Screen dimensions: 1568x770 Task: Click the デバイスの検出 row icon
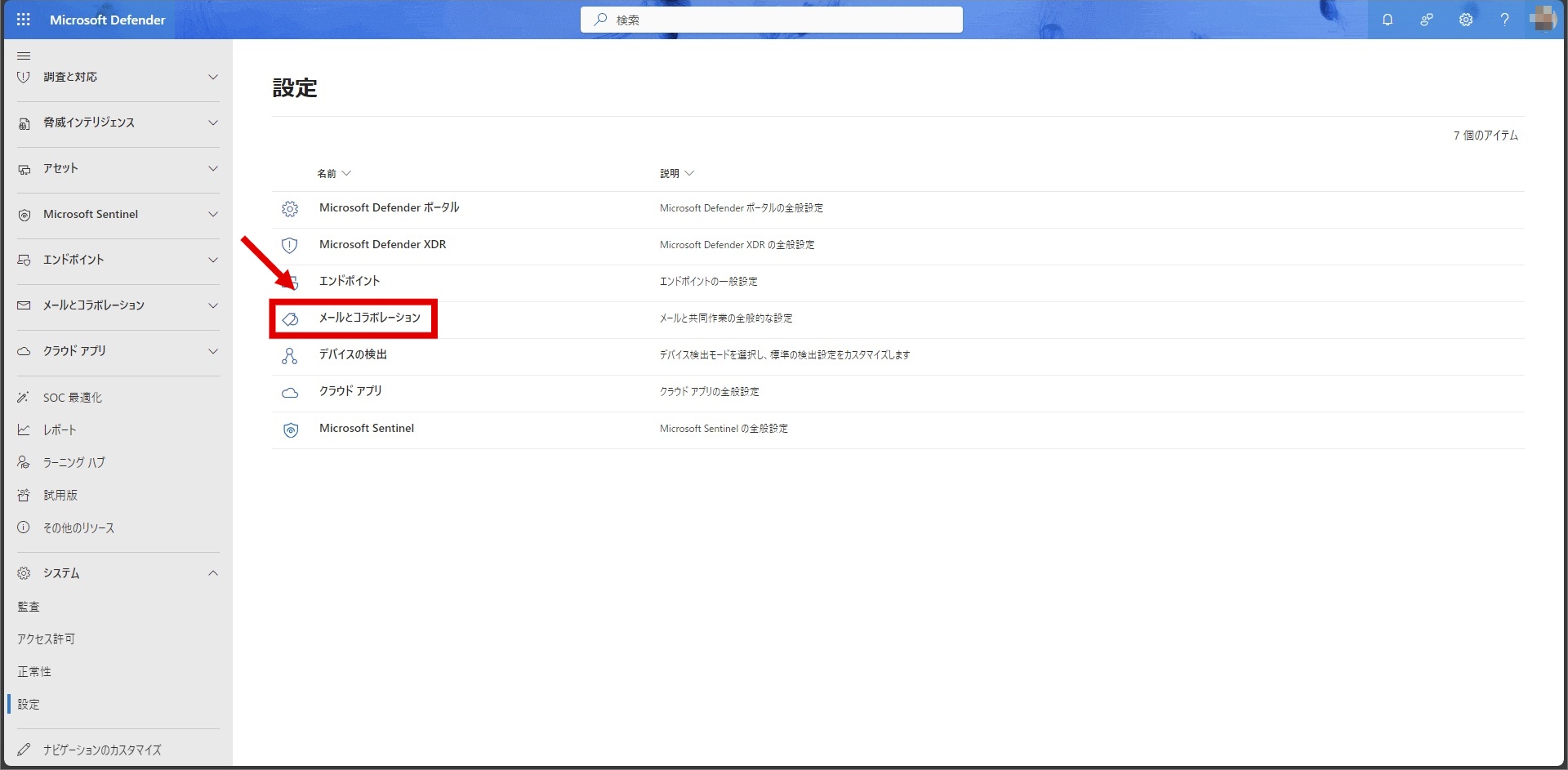click(290, 356)
